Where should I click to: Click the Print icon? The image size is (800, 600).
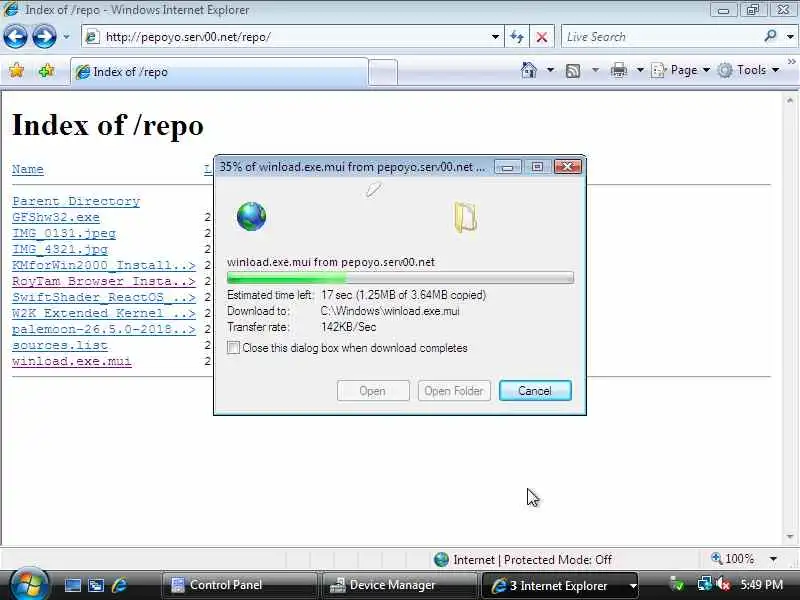coord(618,70)
